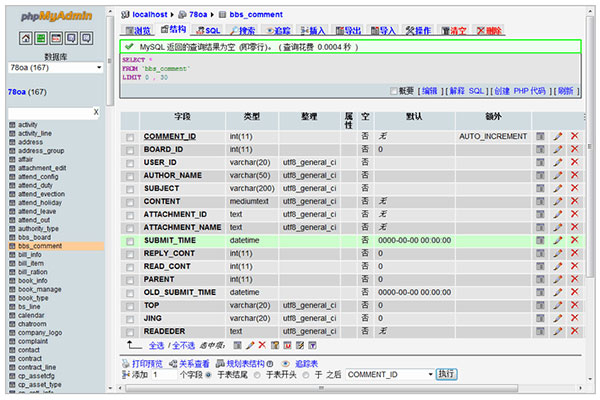Drop the AUTHOR_NAME field
The image size is (600, 400).
pos(574,175)
